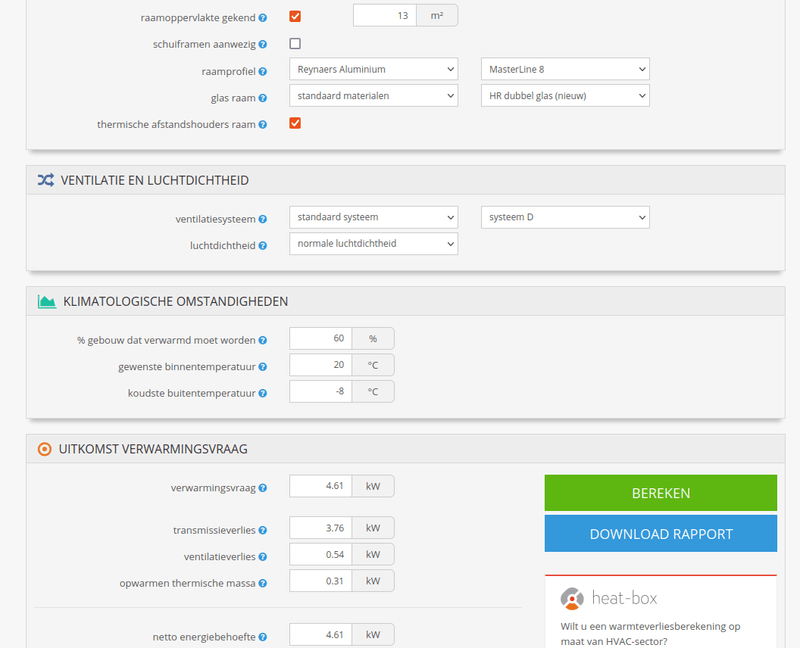
Task: Click the chart icon beside KLIMATOLOGISCHE OMSTANDIGHEDEN
Action: pos(45,300)
